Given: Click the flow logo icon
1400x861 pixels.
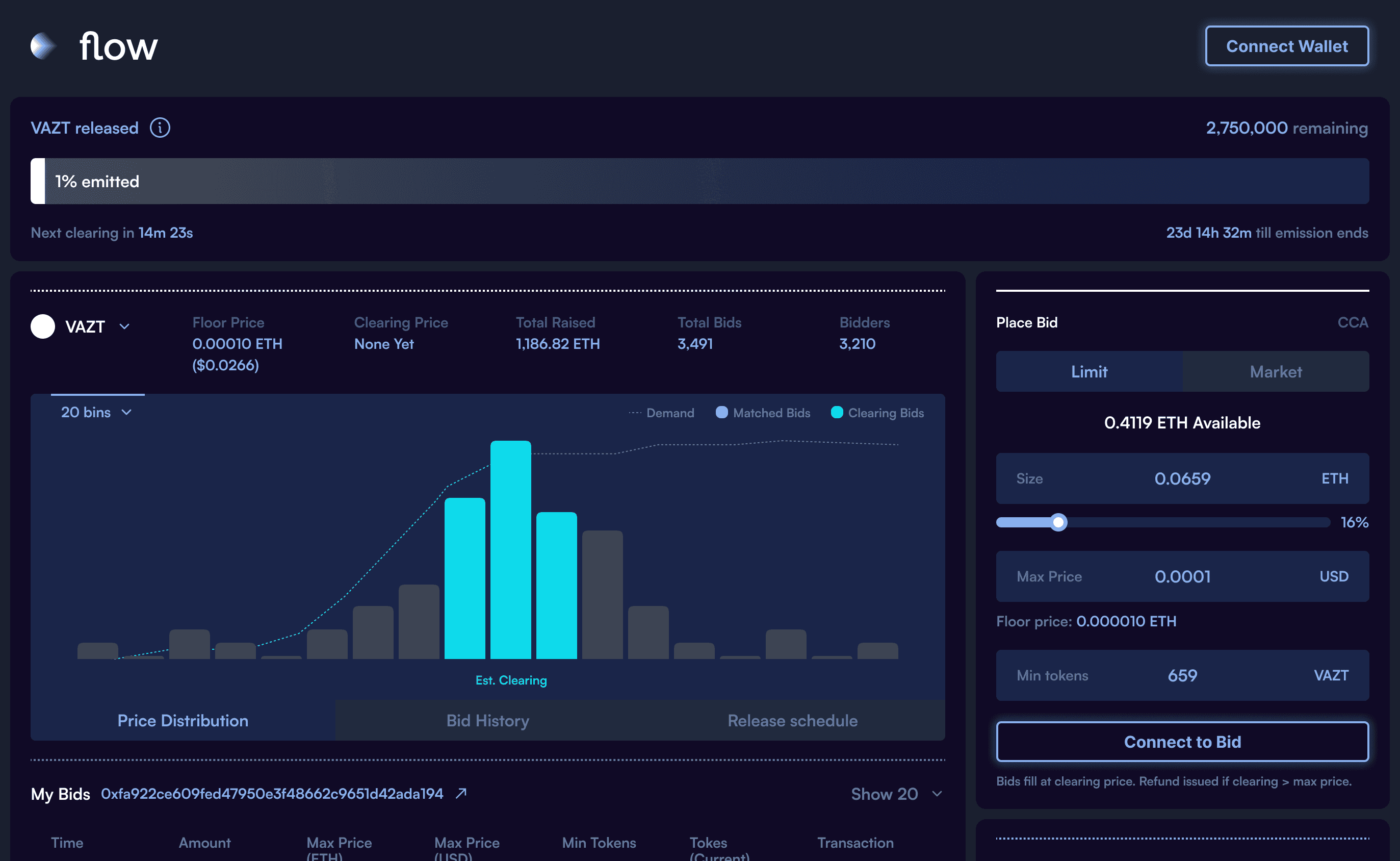Looking at the screenshot, I should click(x=43, y=46).
